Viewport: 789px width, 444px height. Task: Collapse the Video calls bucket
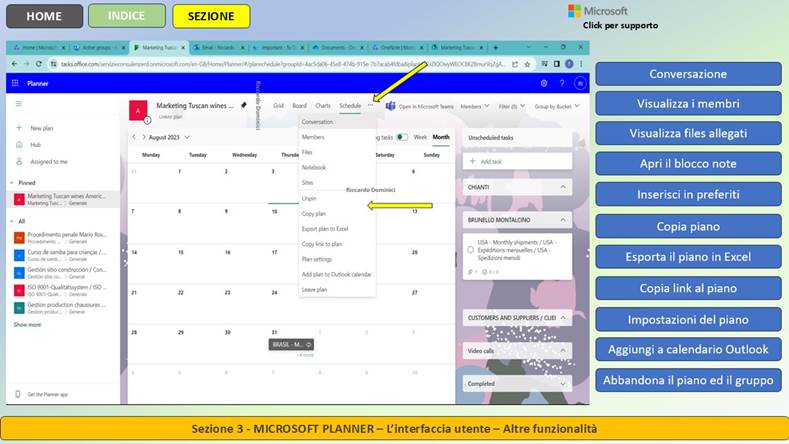click(x=563, y=350)
